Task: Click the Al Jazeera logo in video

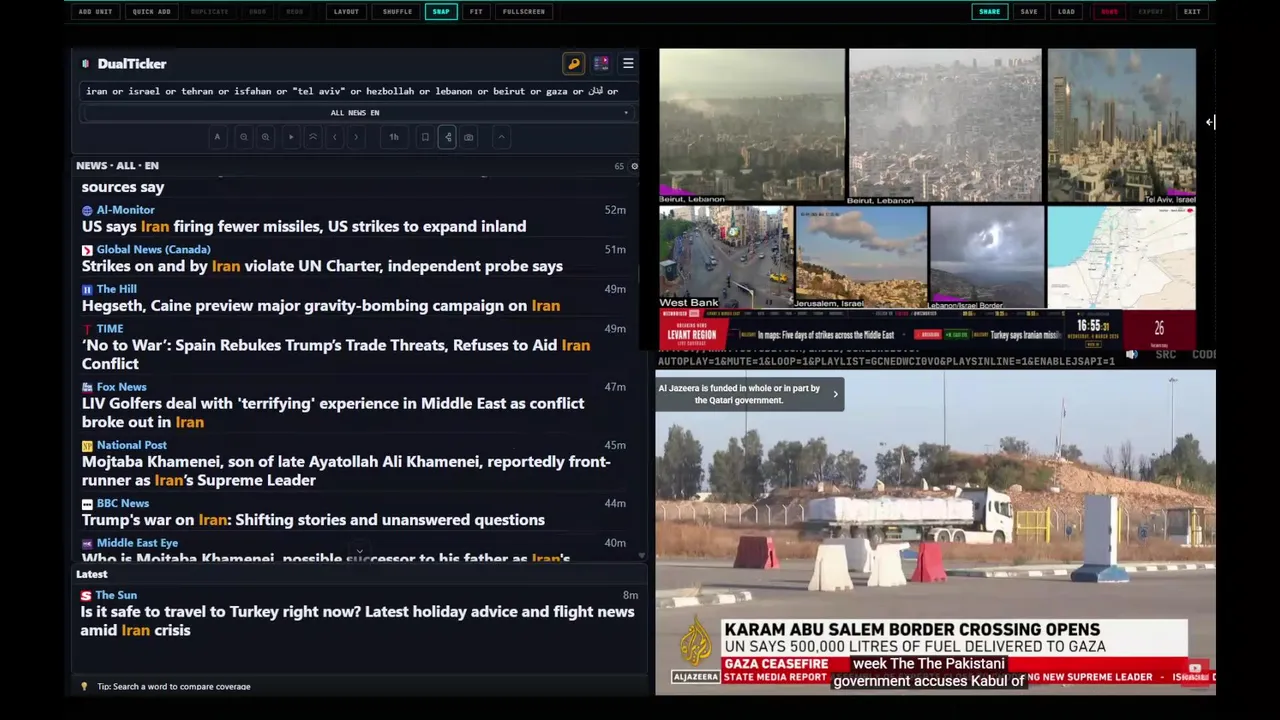Action: 695,647
